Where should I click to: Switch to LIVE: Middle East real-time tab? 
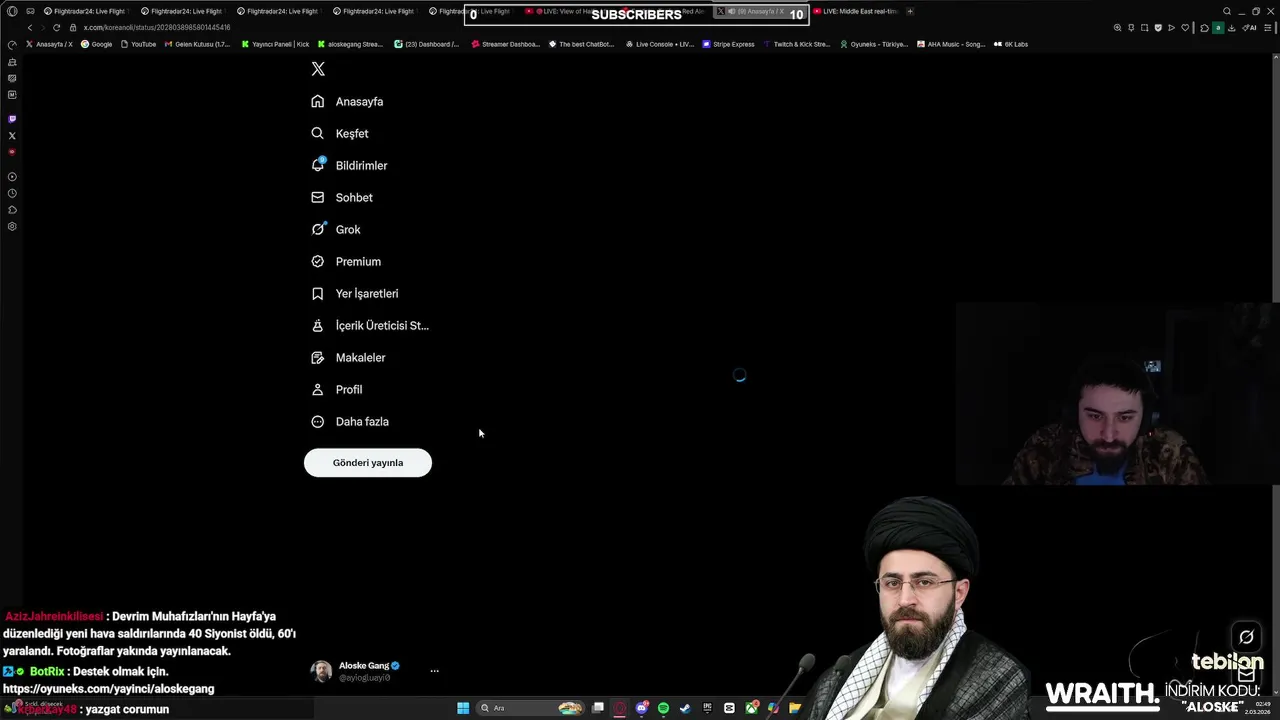pos(855,11)
